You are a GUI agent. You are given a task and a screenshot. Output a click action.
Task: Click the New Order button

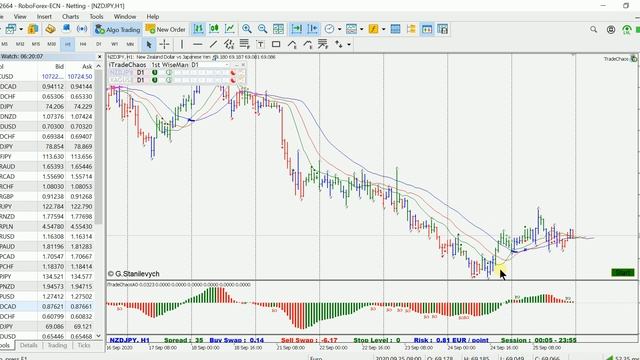(166, 29)
